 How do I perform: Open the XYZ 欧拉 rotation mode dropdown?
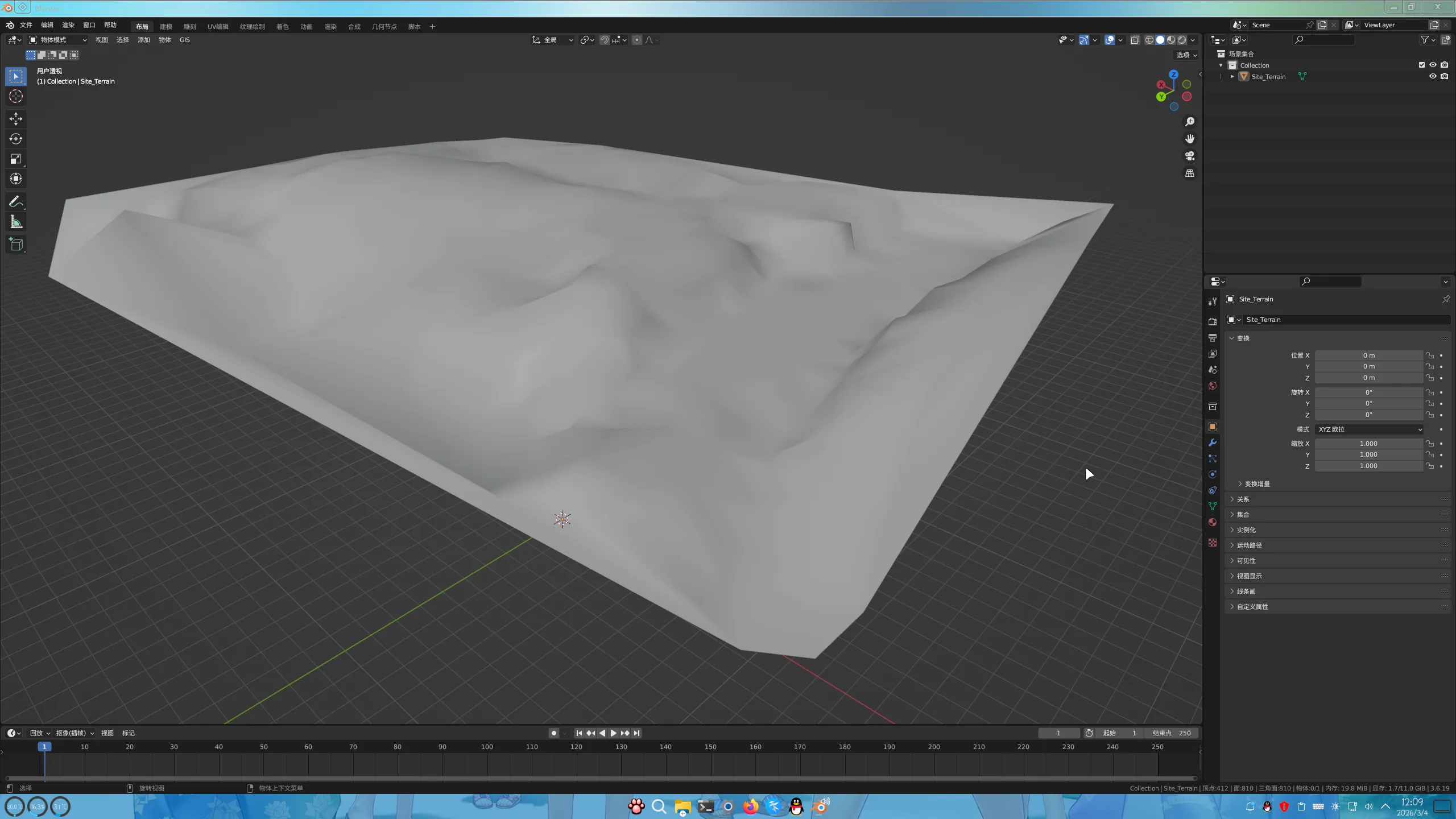pos(1369,429)
